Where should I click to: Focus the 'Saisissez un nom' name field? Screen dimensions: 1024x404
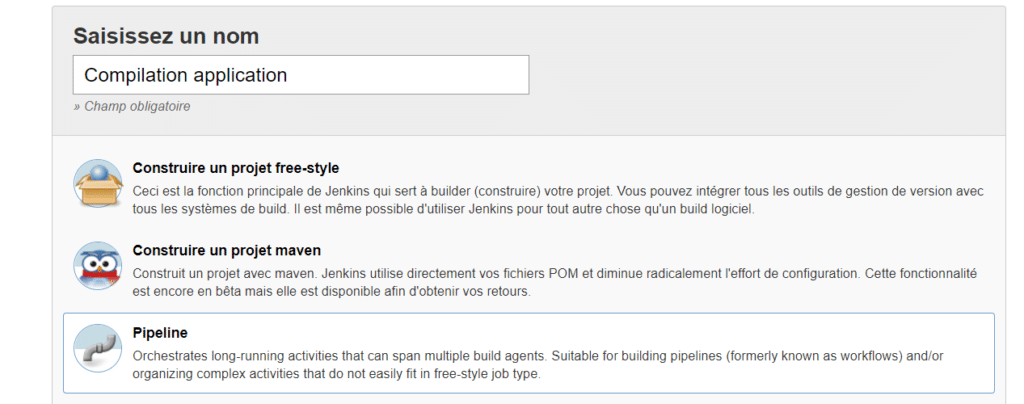[301, 75]
